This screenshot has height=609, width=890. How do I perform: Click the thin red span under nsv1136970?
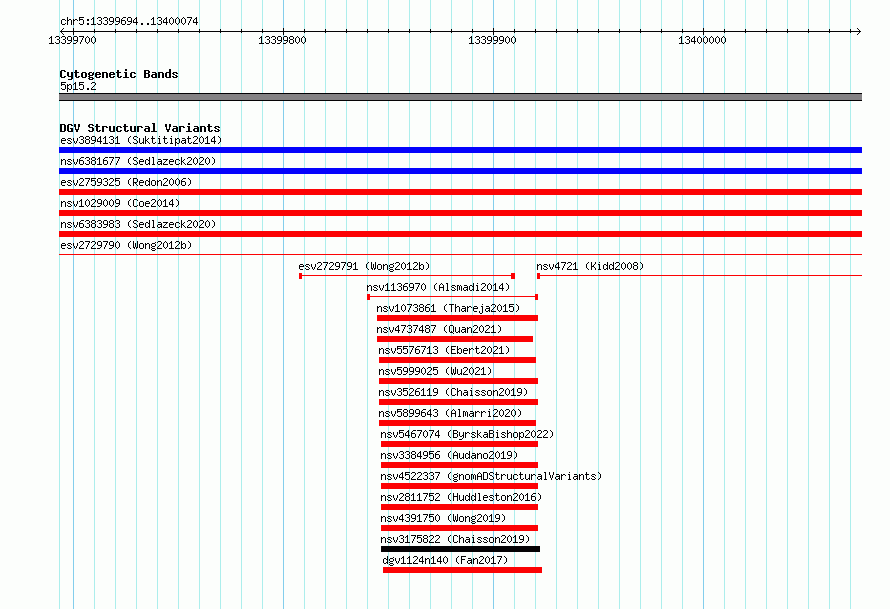click(x=452, y=297)
